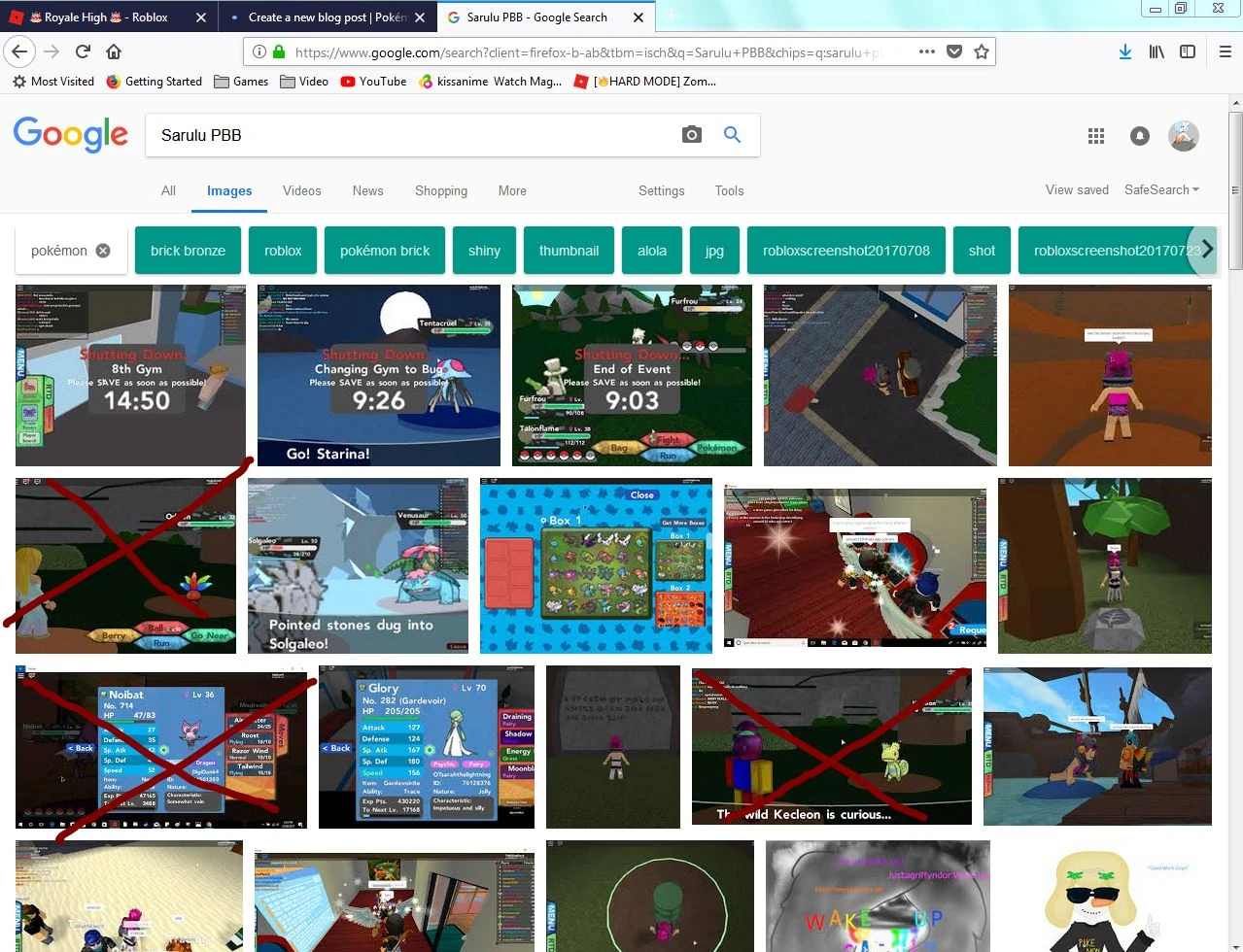Image resolution: width=1243 pixels, height=952 pixels.
Task: Click the Google account avatar
Action: tap(1183, 136)
